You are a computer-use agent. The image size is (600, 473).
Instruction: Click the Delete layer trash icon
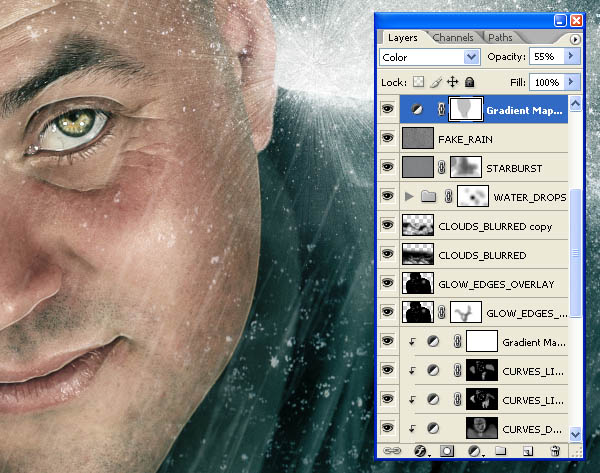tap(555, 451)
